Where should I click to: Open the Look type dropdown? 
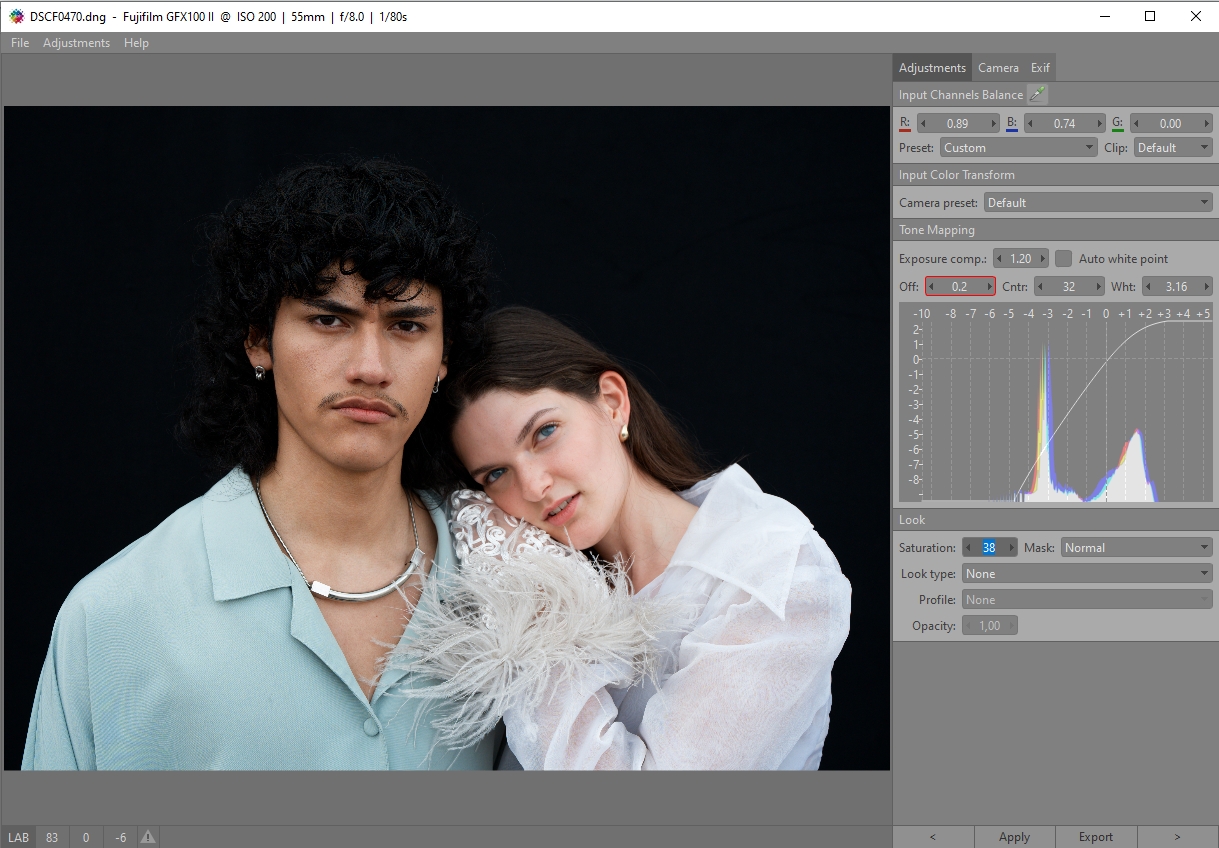pyautogui.click(x=1086, y=574)
